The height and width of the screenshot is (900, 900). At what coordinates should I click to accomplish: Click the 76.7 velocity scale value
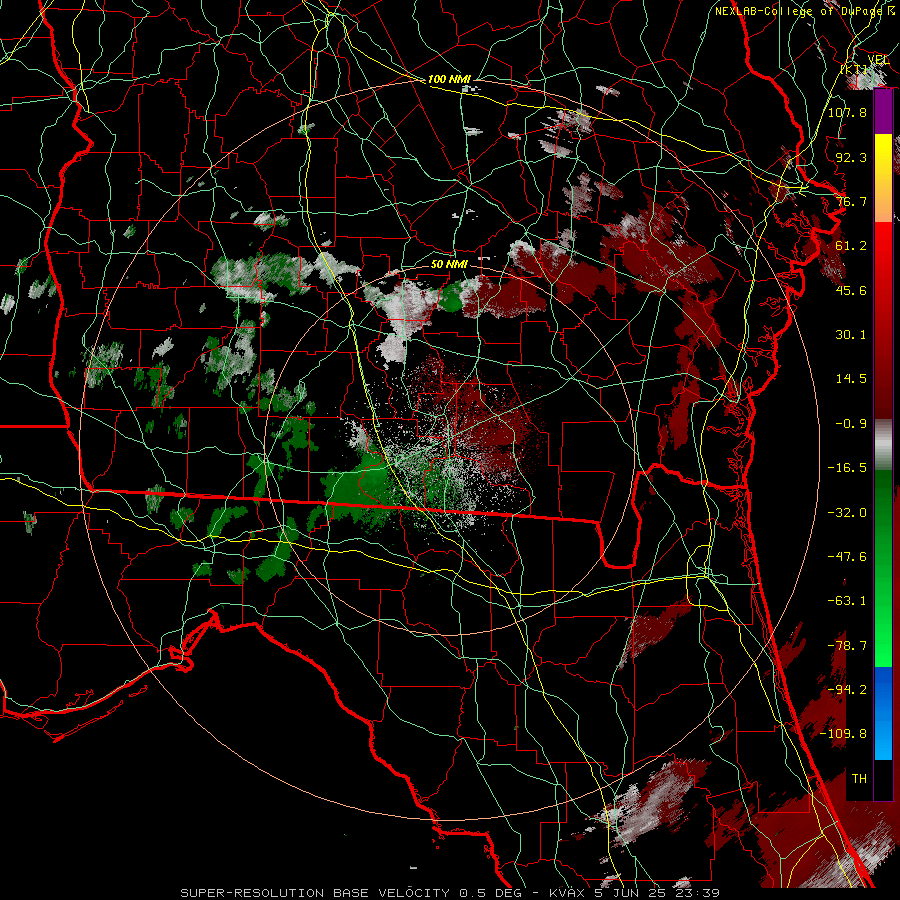[851, 201]
